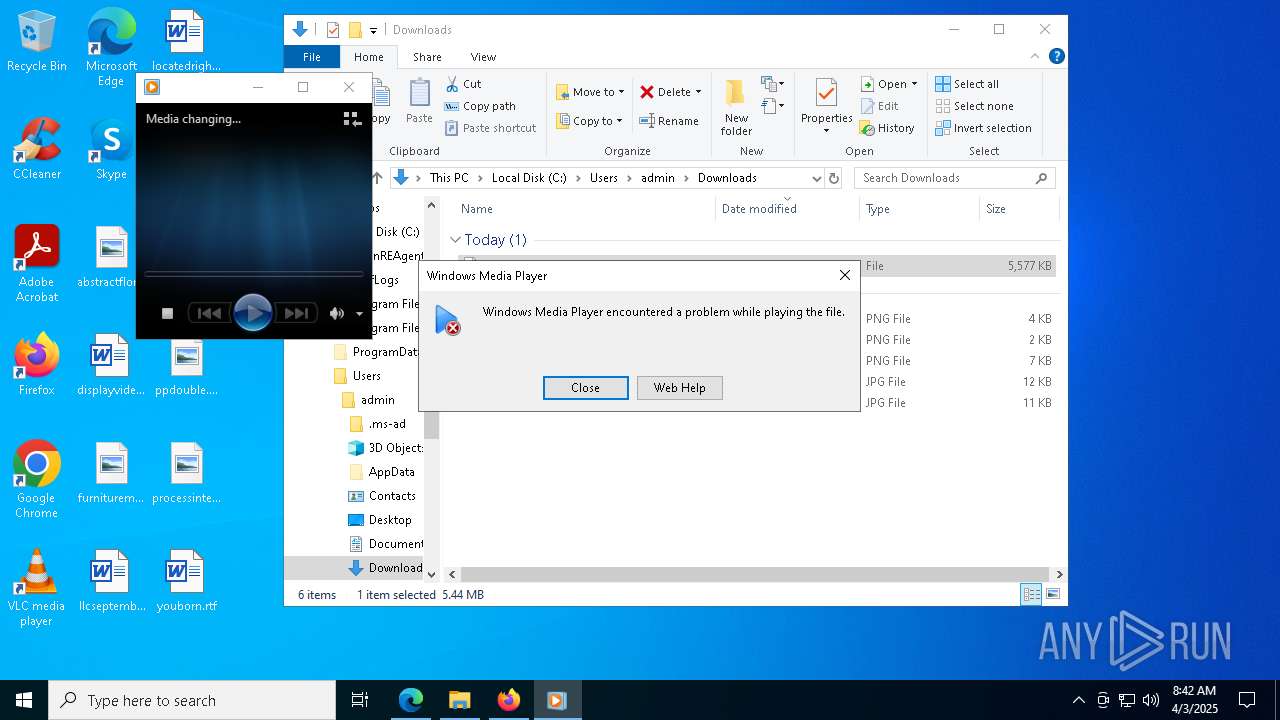This screenshot has height=720, width=1280.
Task: Open CCleaner desktop icon
Action: 37,149
